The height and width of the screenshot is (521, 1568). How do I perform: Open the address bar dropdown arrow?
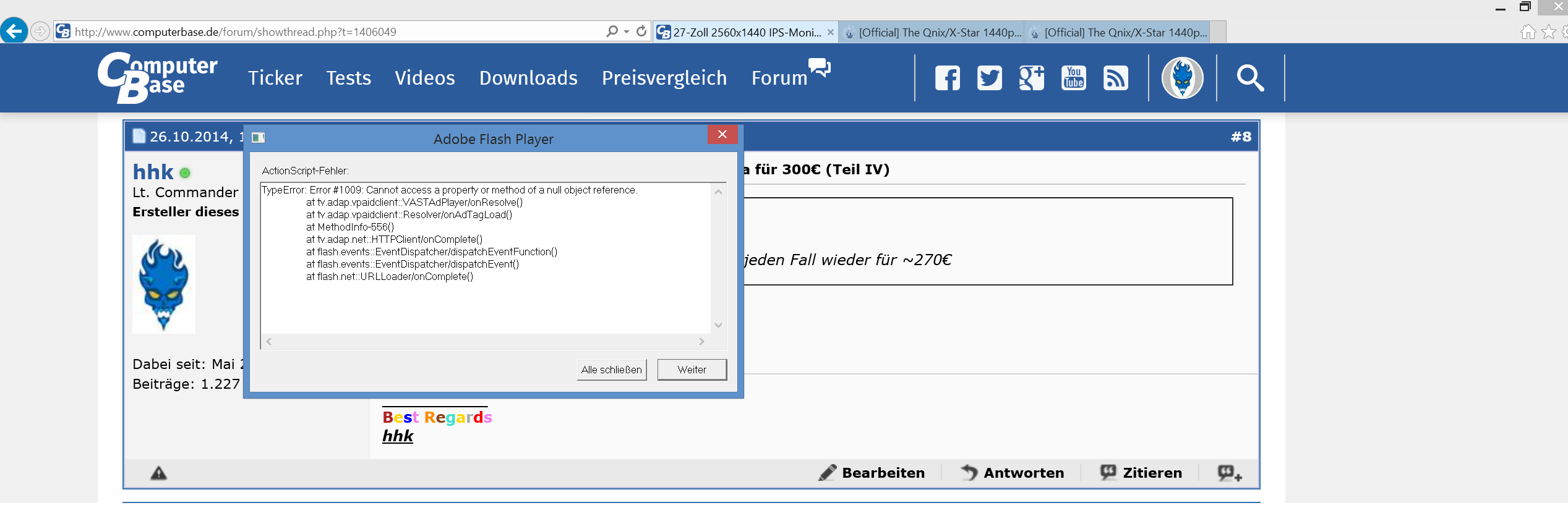pyautogui.click(x=627, y=31)
